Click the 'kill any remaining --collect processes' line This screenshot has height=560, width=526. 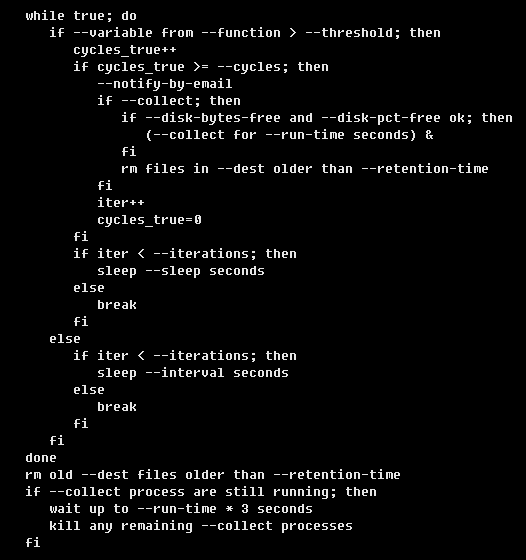(201, 526)
